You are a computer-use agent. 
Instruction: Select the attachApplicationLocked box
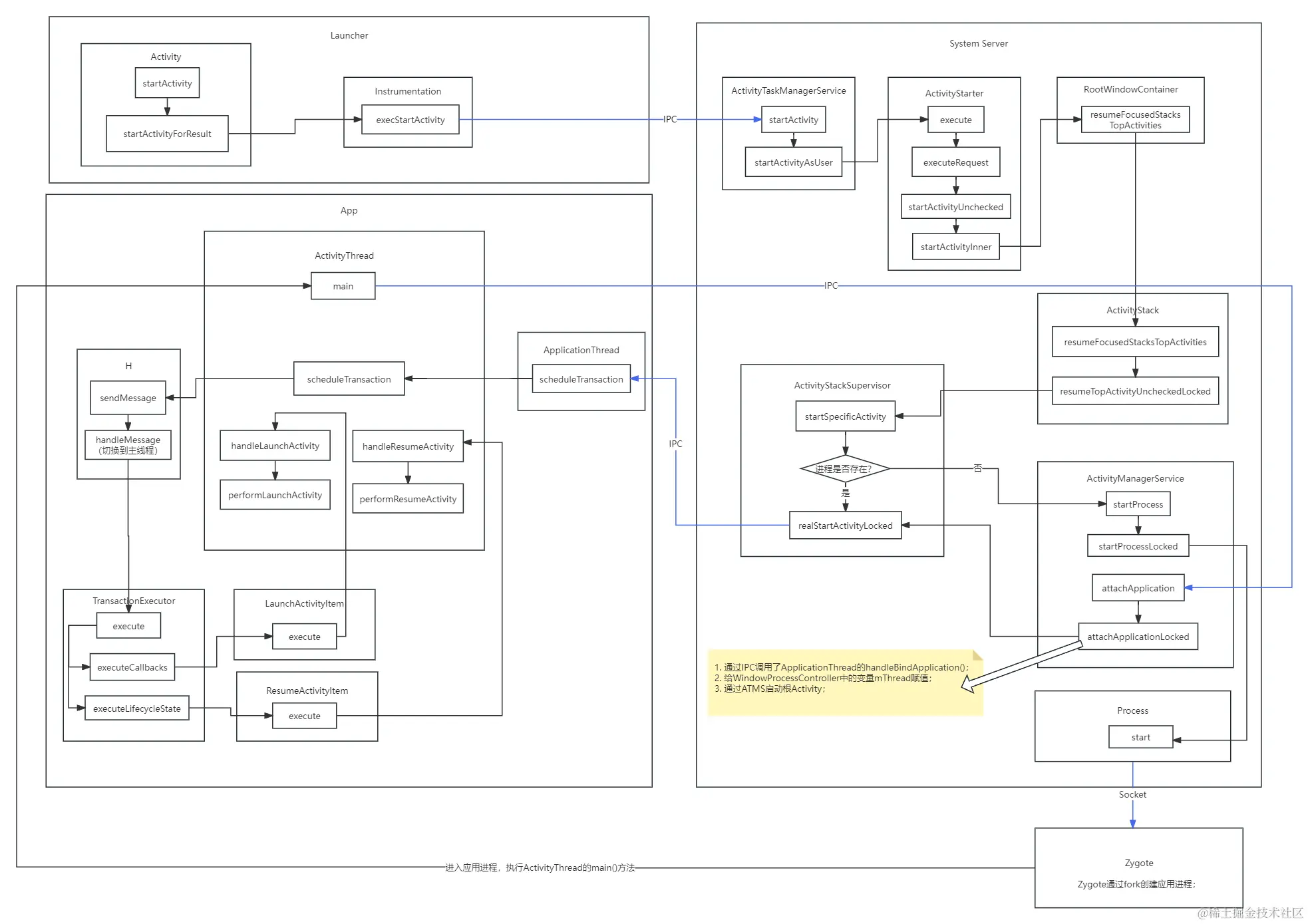click(x=1138, y=637)
